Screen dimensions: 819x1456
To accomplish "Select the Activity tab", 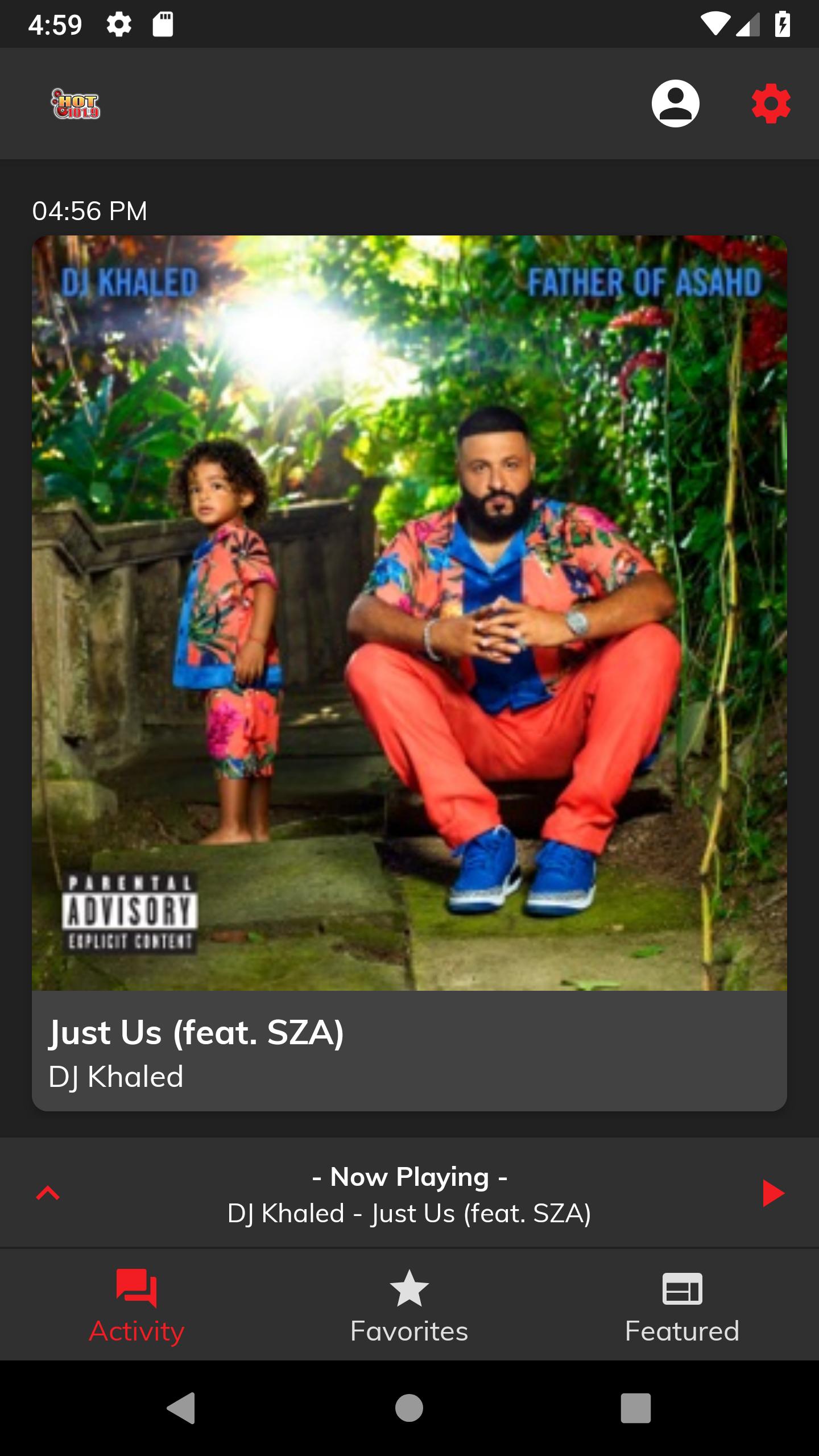I will point(136,1305).
